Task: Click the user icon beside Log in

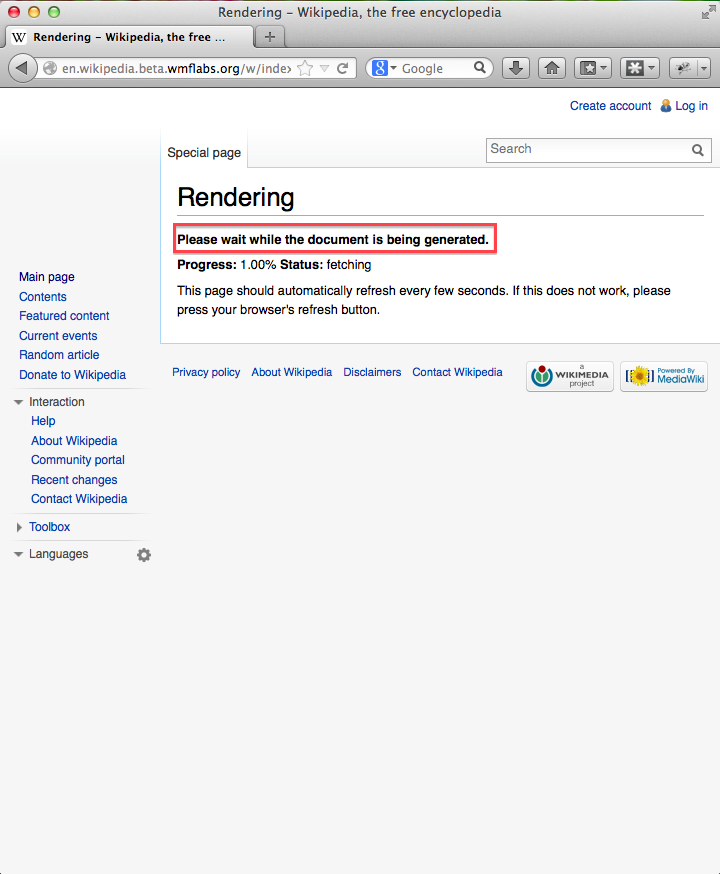Action: [x=665, y=106]
